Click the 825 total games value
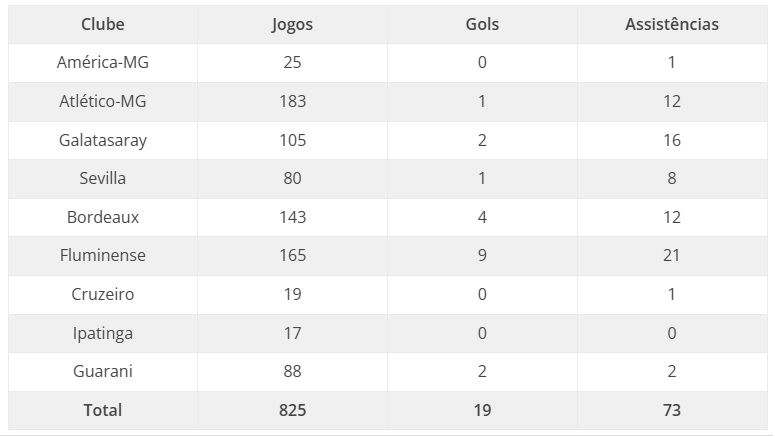 [x=293, y=410]
